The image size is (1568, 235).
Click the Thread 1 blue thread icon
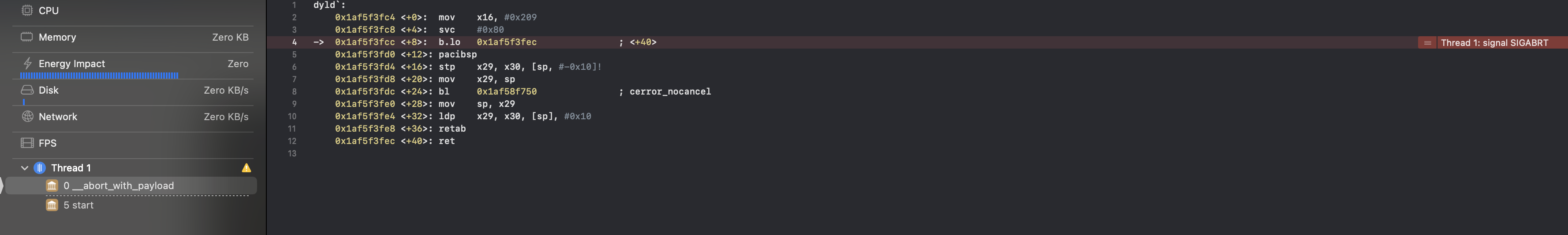pyautogui.click(x=40, y=167)
